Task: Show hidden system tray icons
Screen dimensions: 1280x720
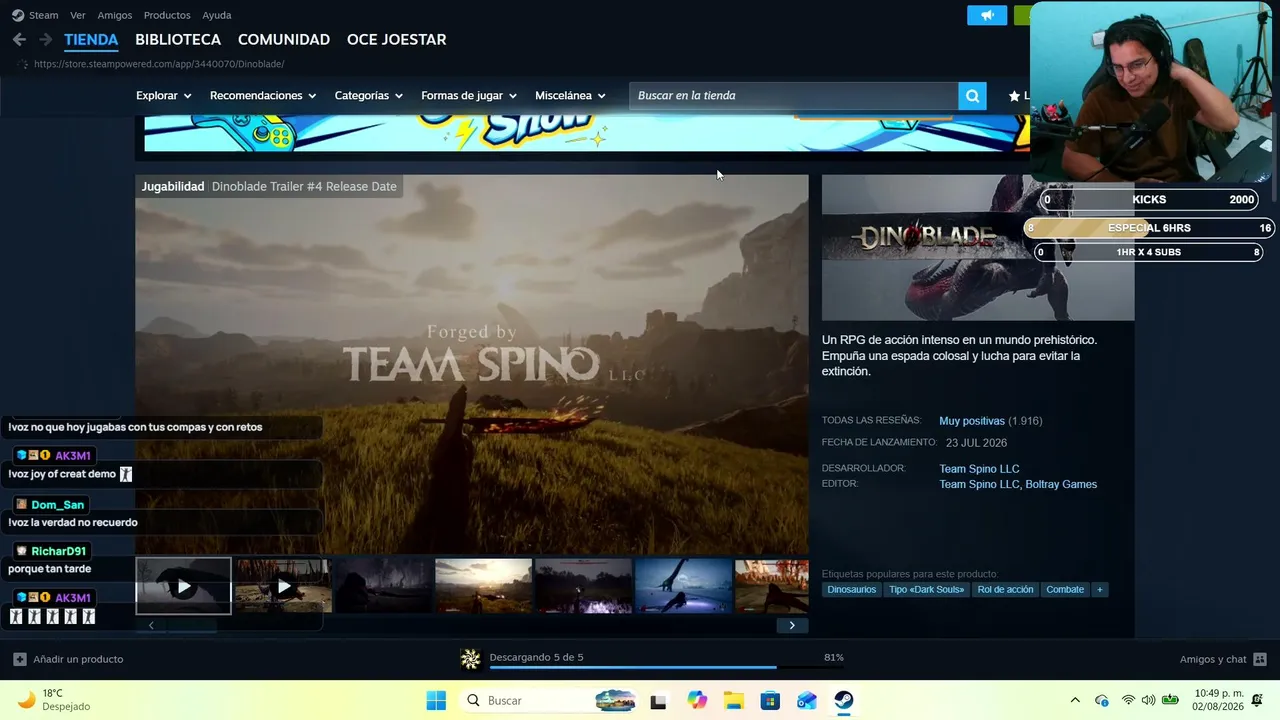Action: tap(1075, 701)
